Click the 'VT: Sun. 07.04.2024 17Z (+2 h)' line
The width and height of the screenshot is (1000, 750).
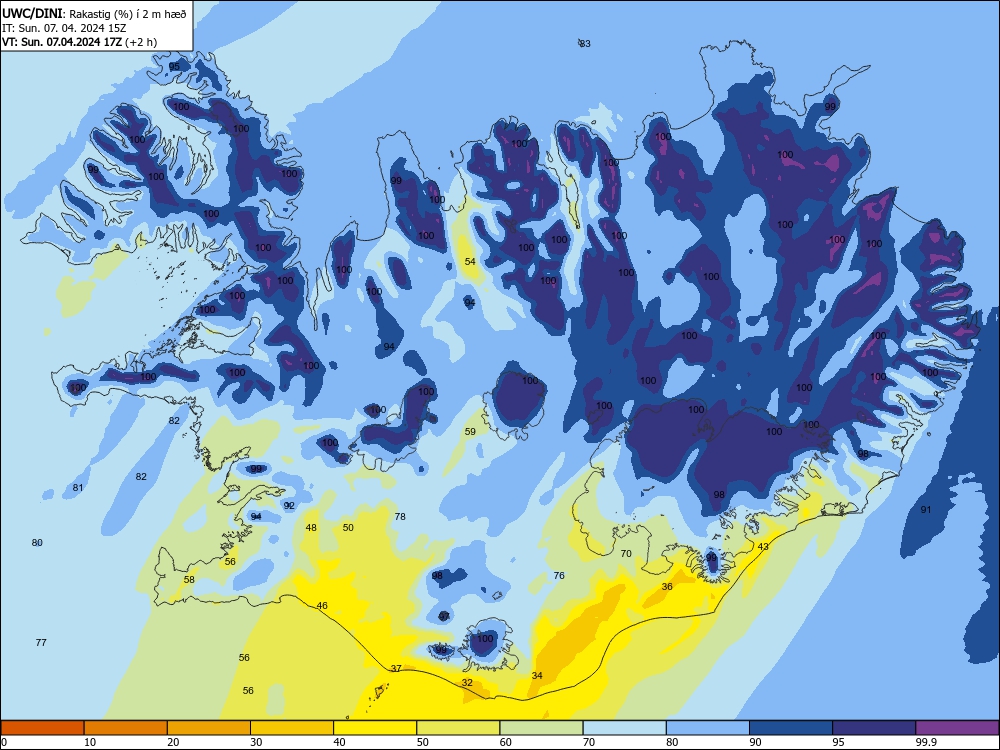79,42
